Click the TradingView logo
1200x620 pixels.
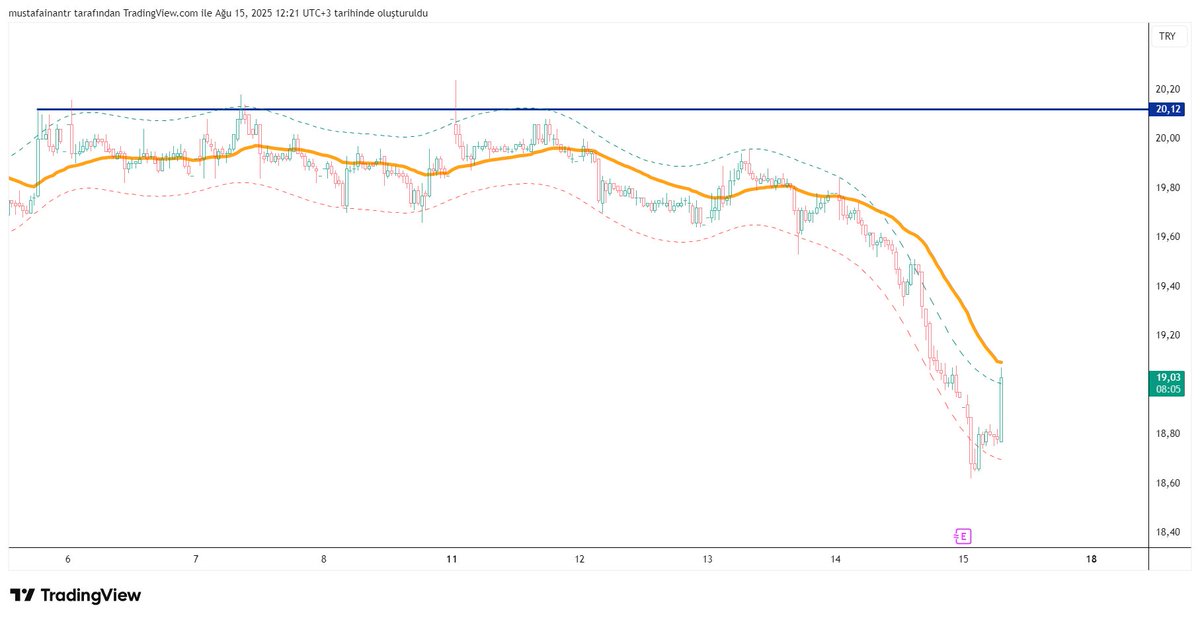(x=76, y=595)
